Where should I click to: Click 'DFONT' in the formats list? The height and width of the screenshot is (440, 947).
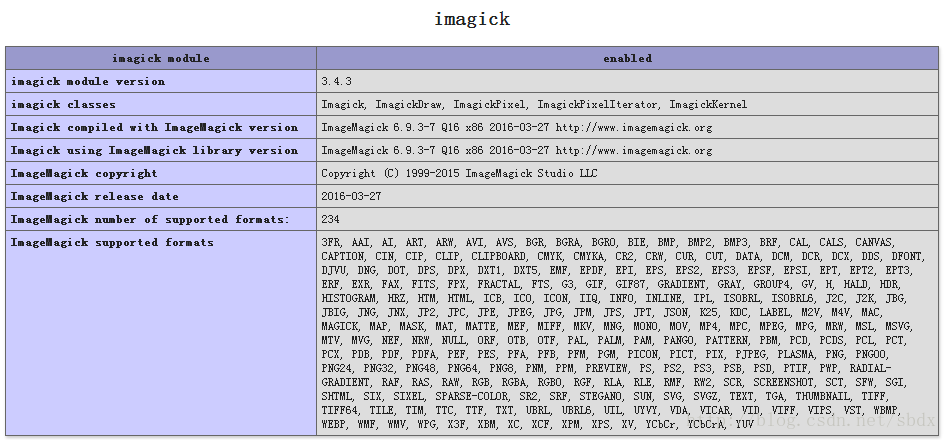pyautogui.click(x=906, y=257)
